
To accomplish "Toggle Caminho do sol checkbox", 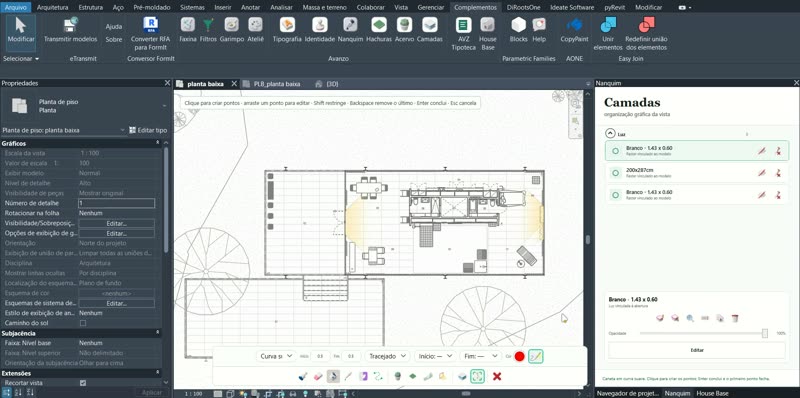I will click(83, 323).
